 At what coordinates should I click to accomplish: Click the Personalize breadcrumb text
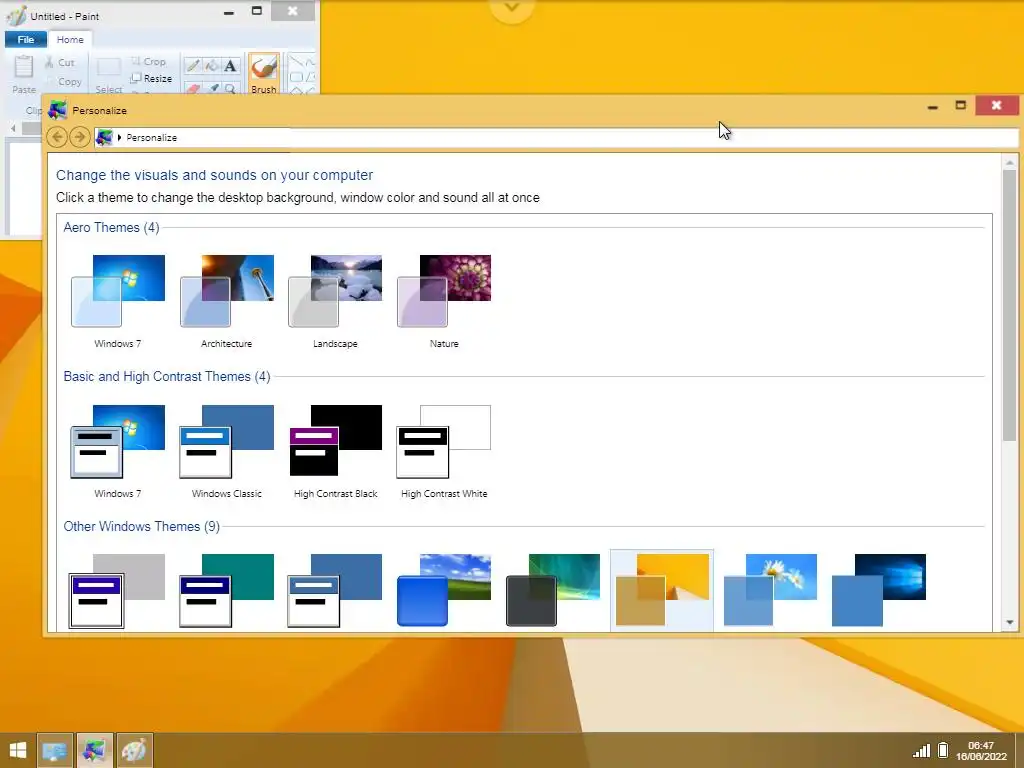click(x=152, y=138)
